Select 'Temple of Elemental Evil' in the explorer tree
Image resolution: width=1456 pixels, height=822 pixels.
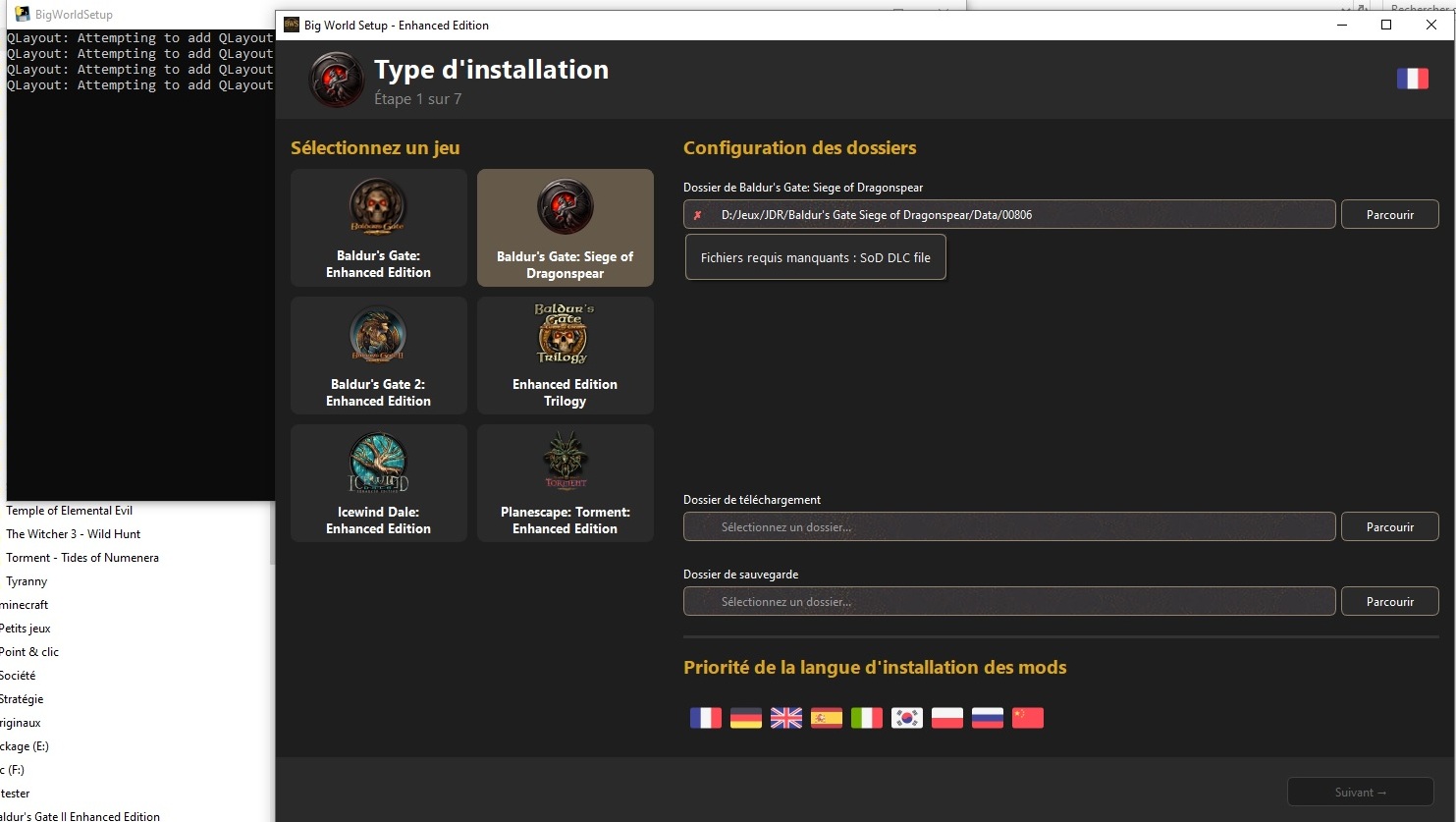coord(69,511)
